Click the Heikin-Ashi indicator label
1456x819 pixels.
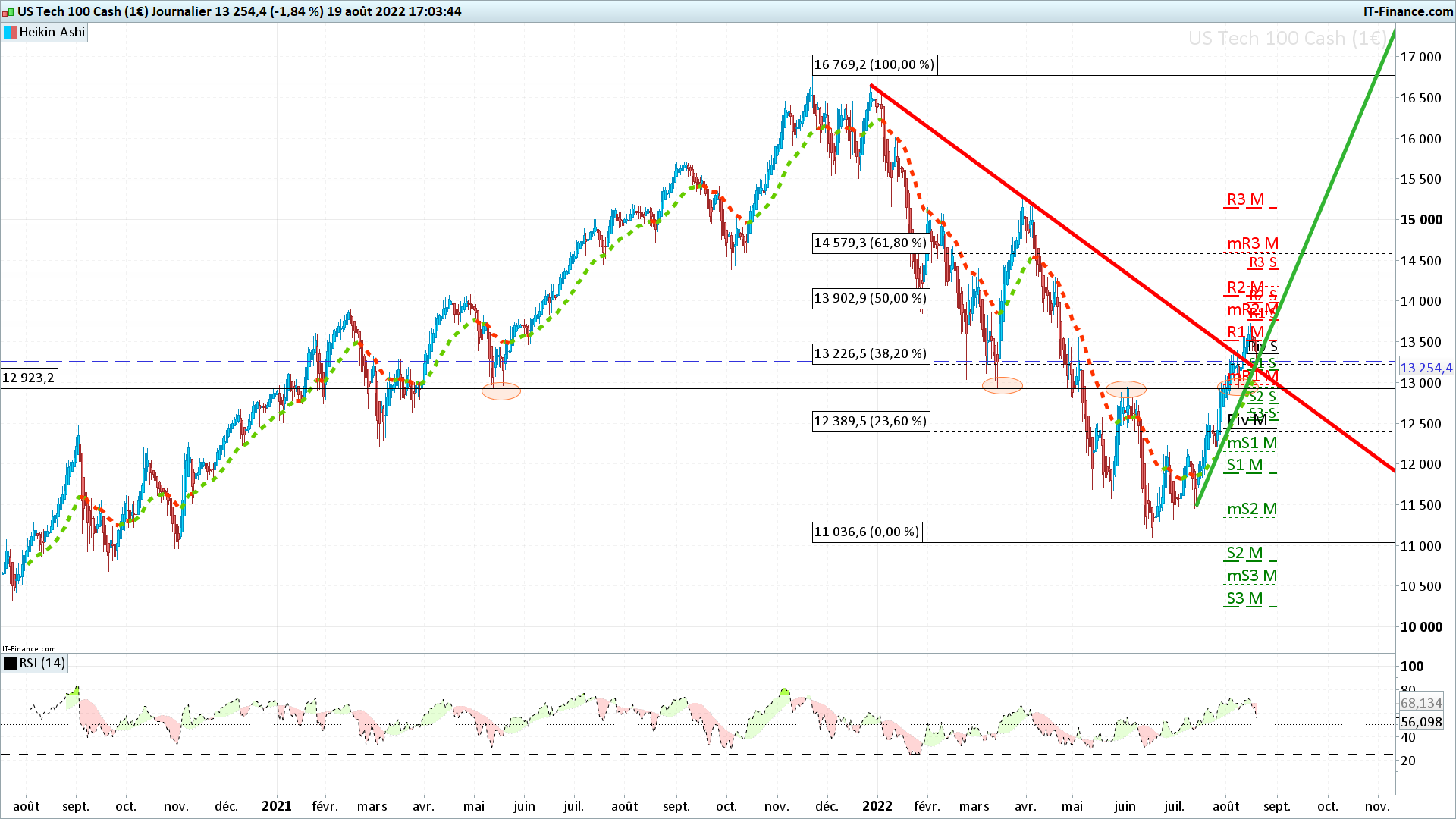52,33
